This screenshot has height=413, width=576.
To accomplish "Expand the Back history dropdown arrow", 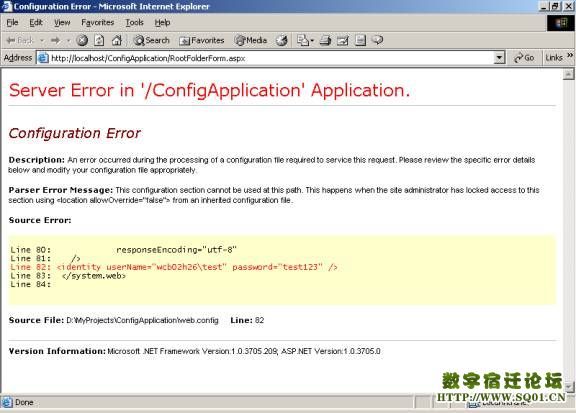I will pos(42,40).
